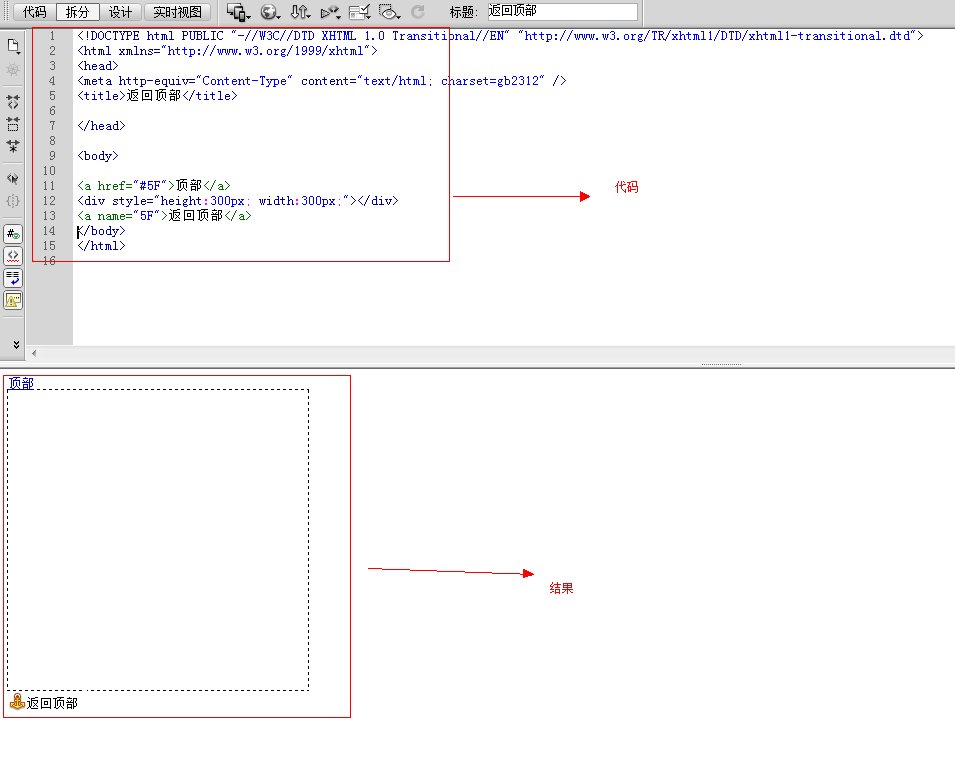Click Expand All icon in coding toolbar

coord(13,146)
